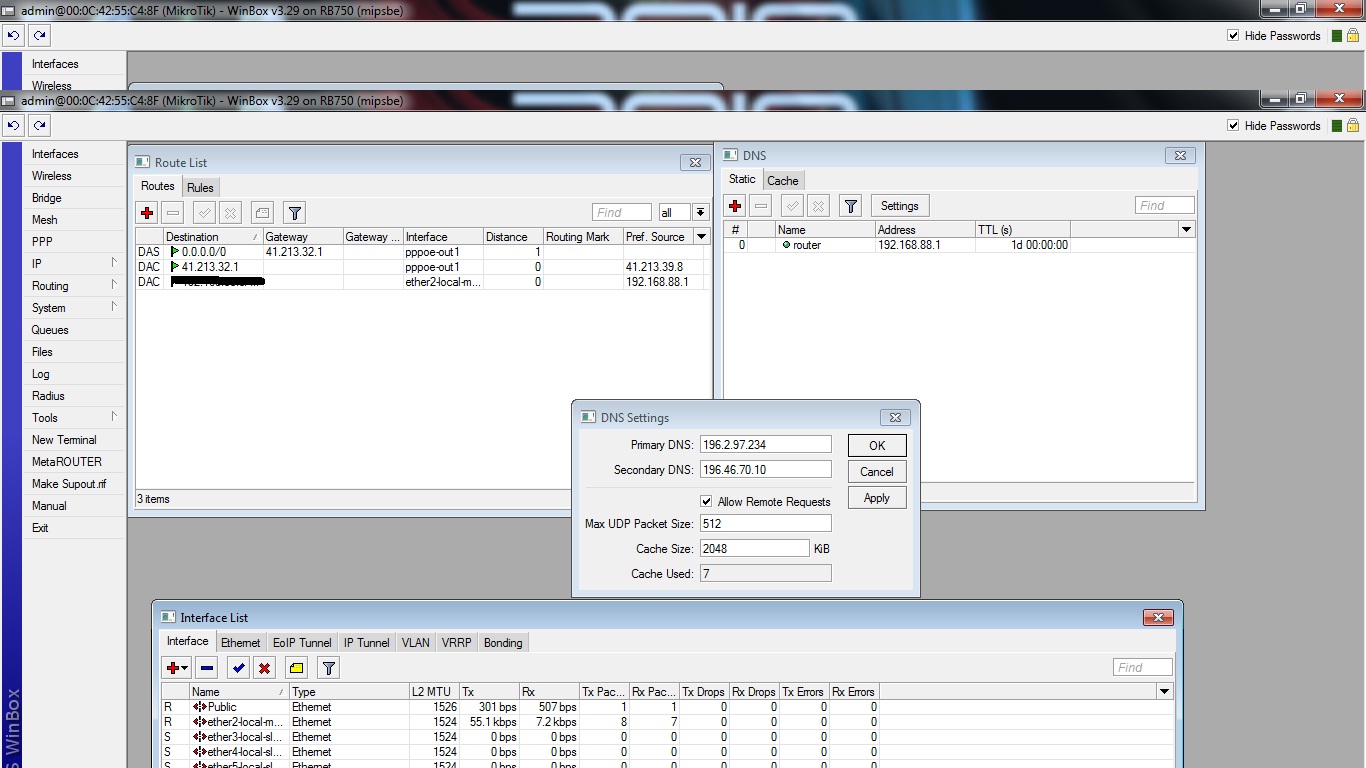Add a new route with the plus icon
Viewport: 1366px width, 768px height.
pyautogui.click(x=146, y=212)
